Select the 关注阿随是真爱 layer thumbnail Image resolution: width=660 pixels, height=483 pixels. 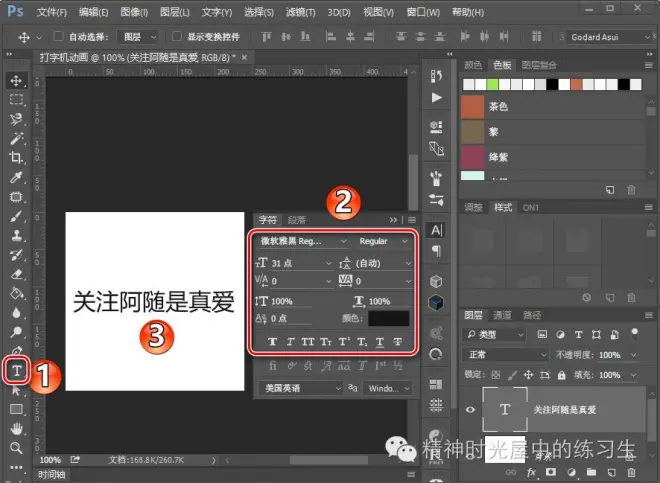coord(505,409)
